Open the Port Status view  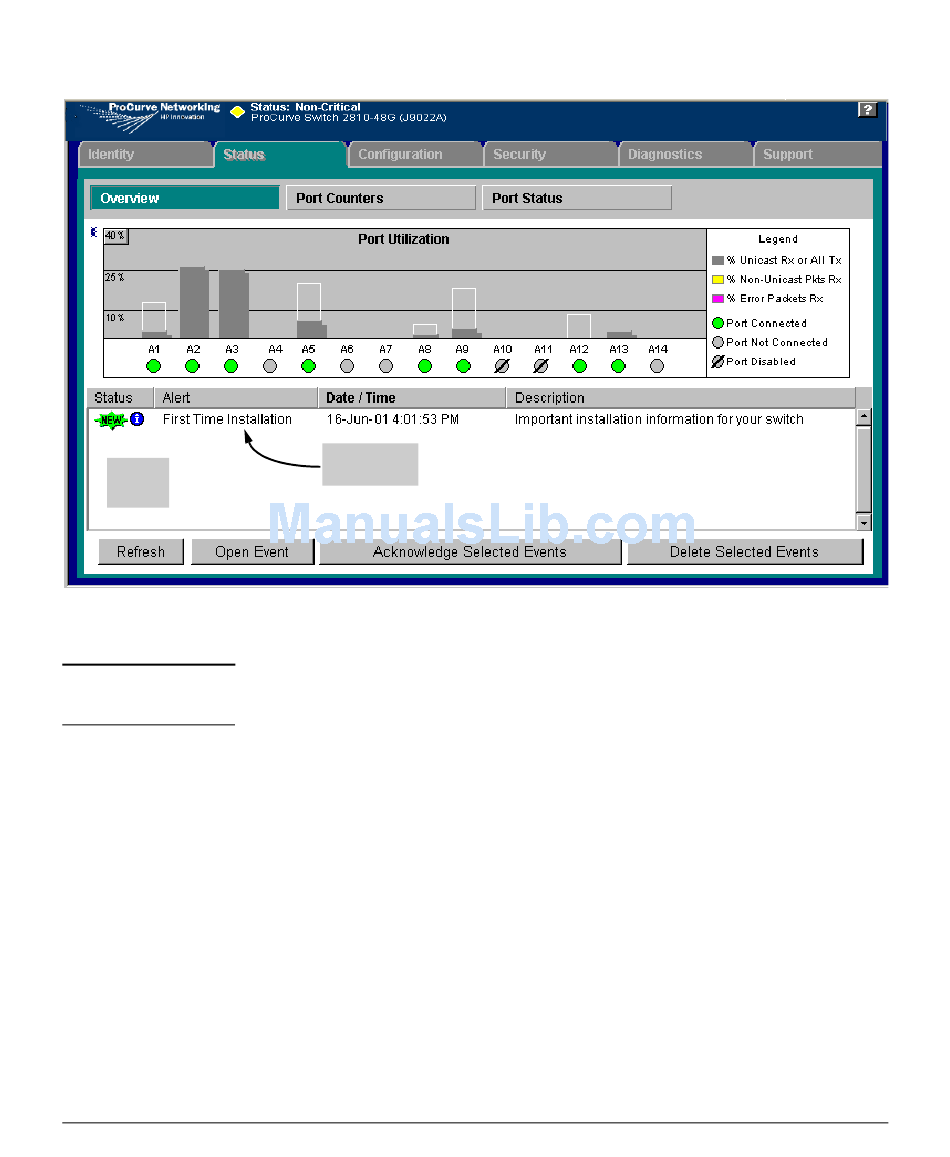[577, 198]
